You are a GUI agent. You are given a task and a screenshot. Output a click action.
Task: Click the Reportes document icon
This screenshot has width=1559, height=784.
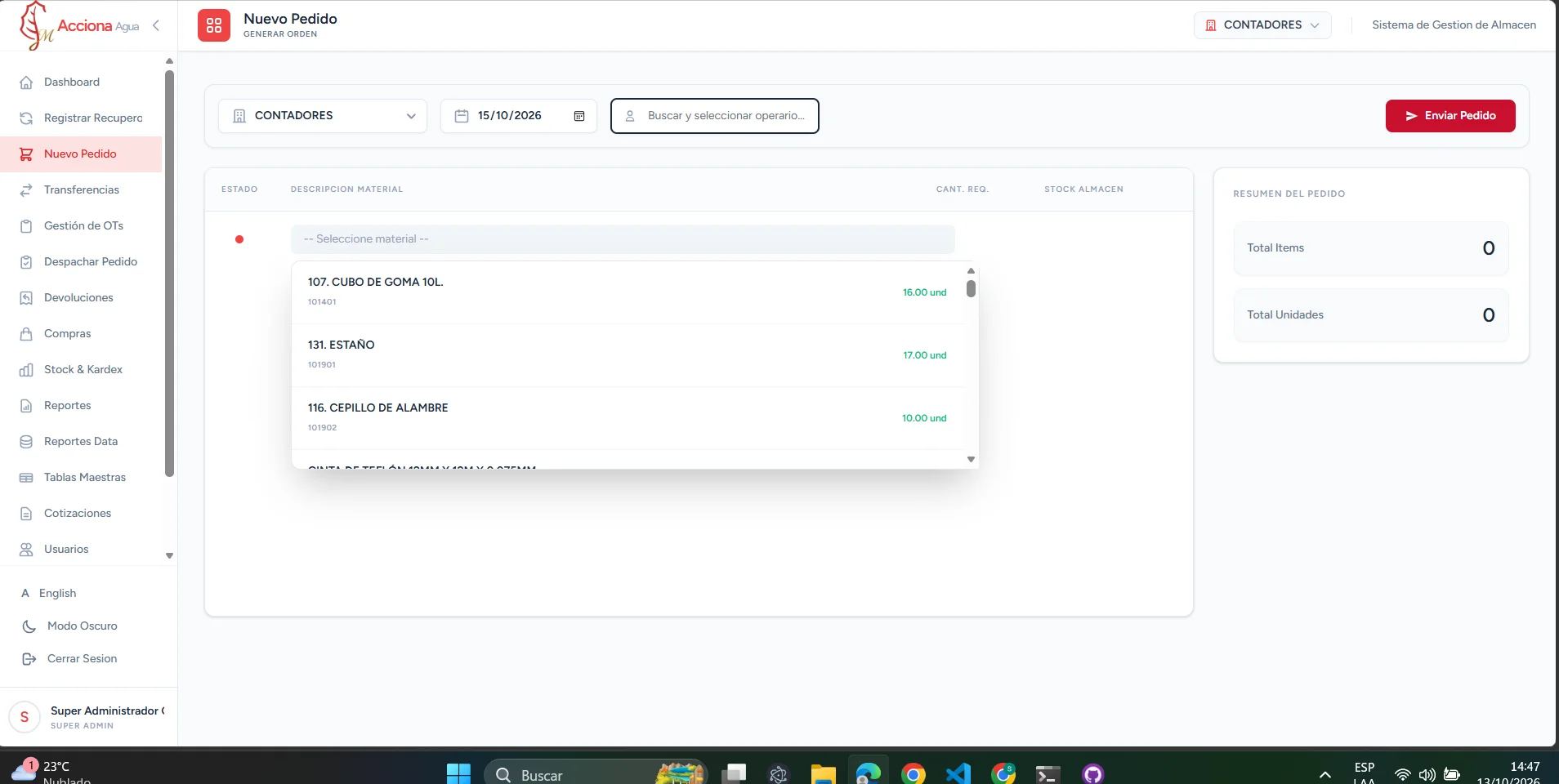(26, 406)
